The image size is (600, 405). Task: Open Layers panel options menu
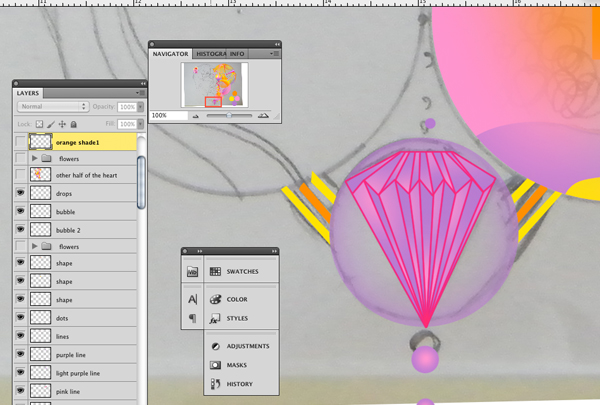click(140, 93)
